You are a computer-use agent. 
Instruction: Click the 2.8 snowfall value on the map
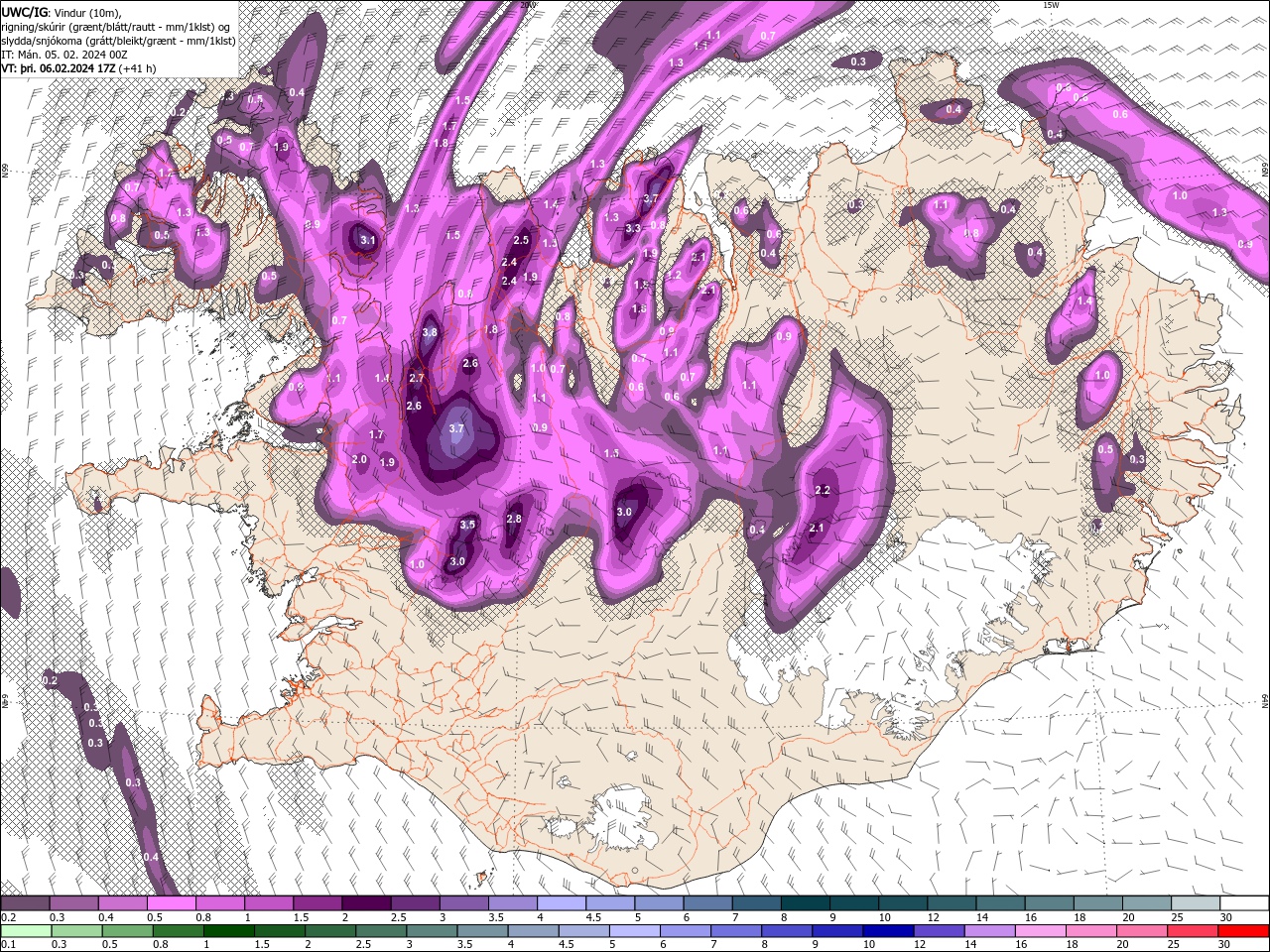pyautogui.click(x=514, y=519)
